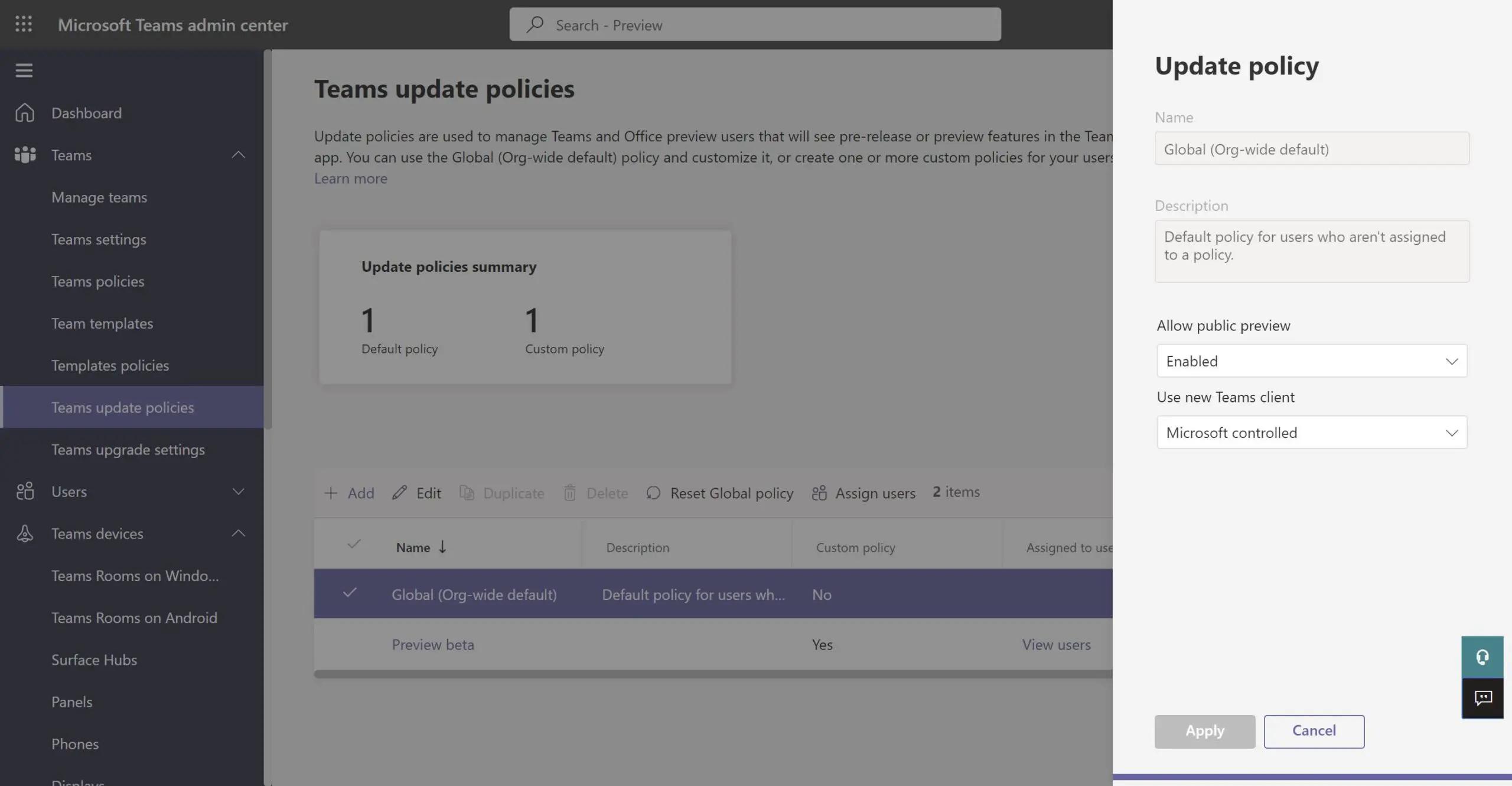Select Teams update policies nav item
Screen dimensions: 1512x786
[x=132, y=407]
